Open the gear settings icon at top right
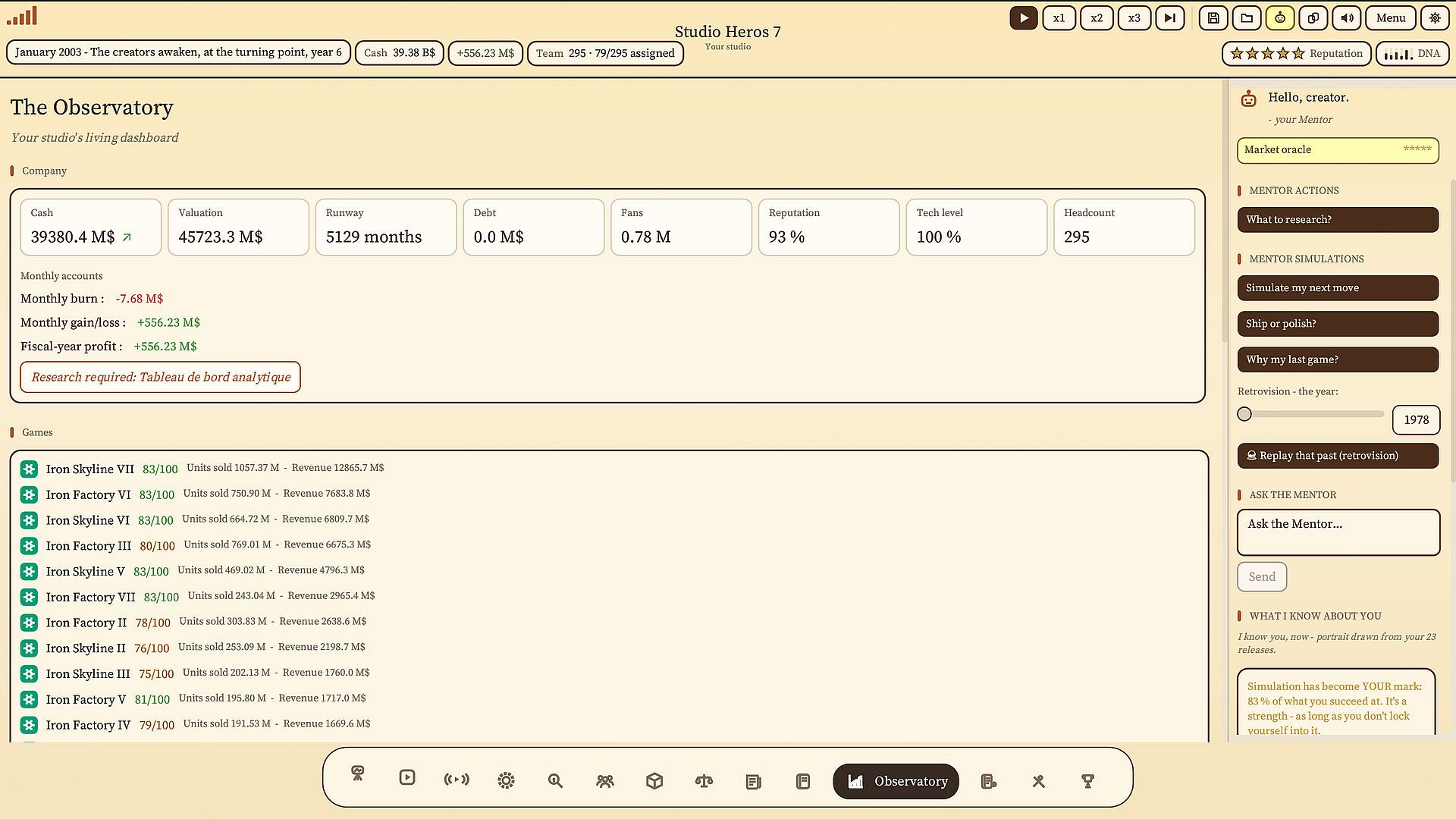This screenshot has width=1456, height=819. (x=1435, y=18)
